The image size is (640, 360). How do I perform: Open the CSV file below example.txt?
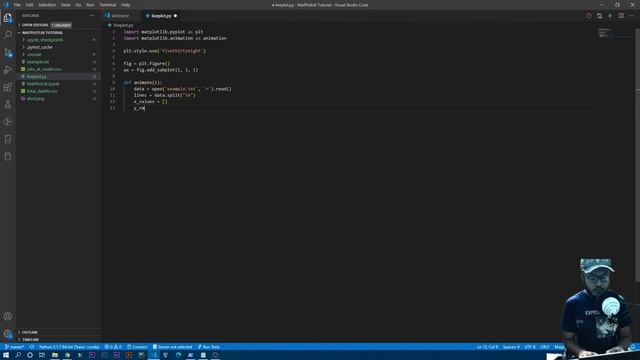[44, 69]
